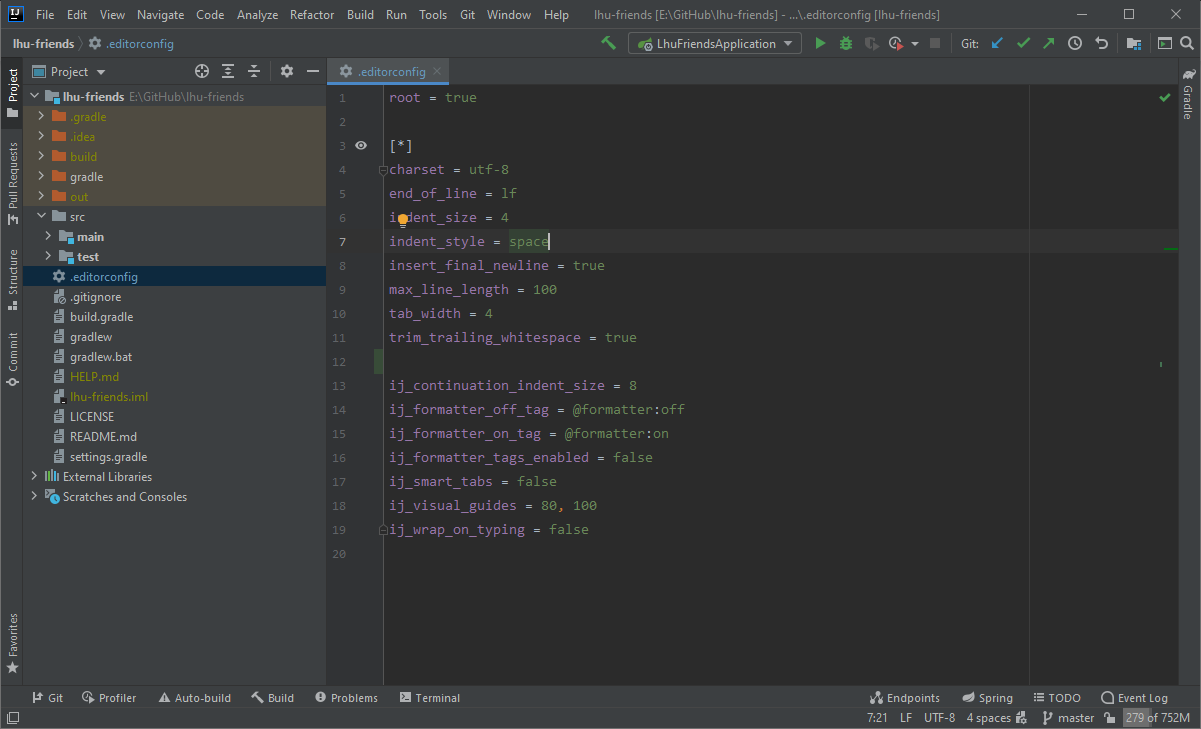Open the Refactor menu
The width and height of the screenshot is (1201, 729).
tap(312, 15)
